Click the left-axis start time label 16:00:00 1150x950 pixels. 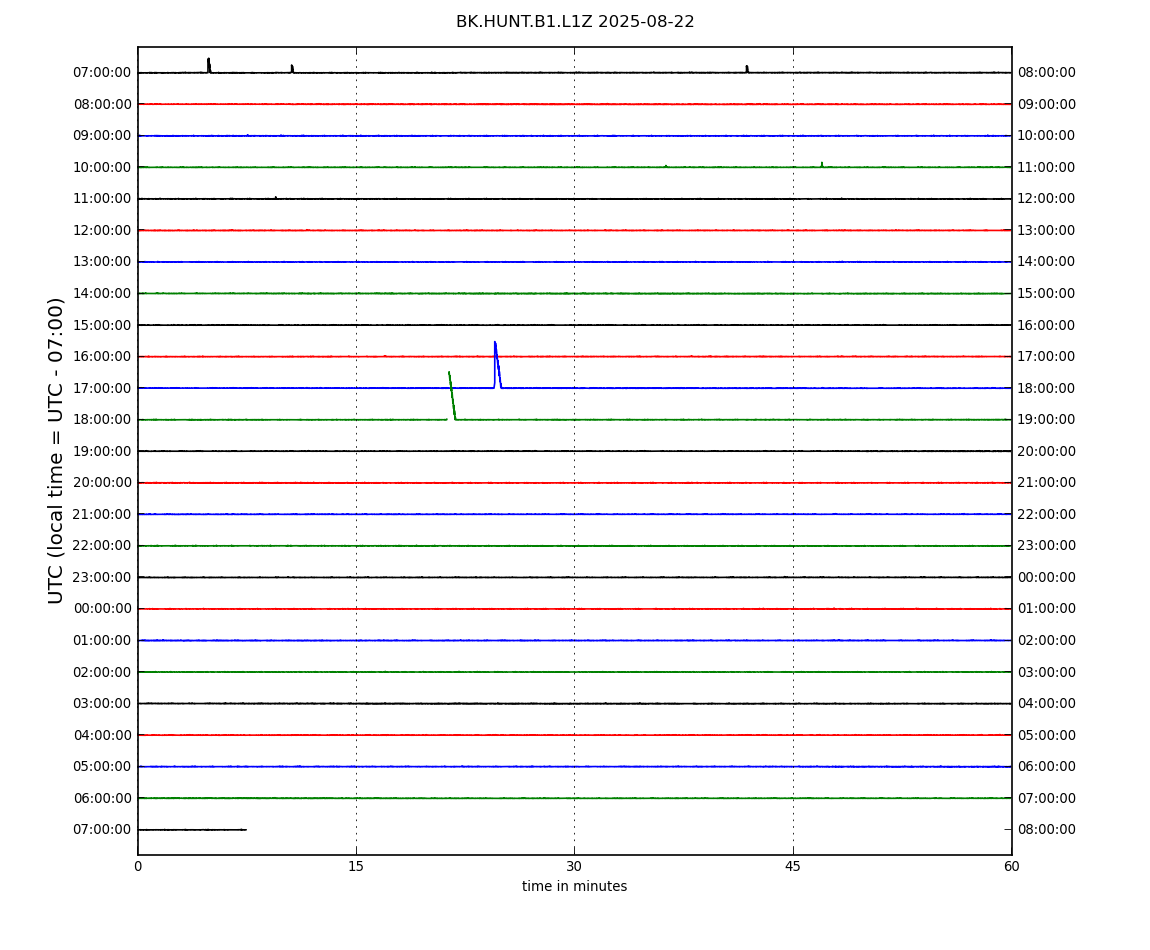point(102,357)
